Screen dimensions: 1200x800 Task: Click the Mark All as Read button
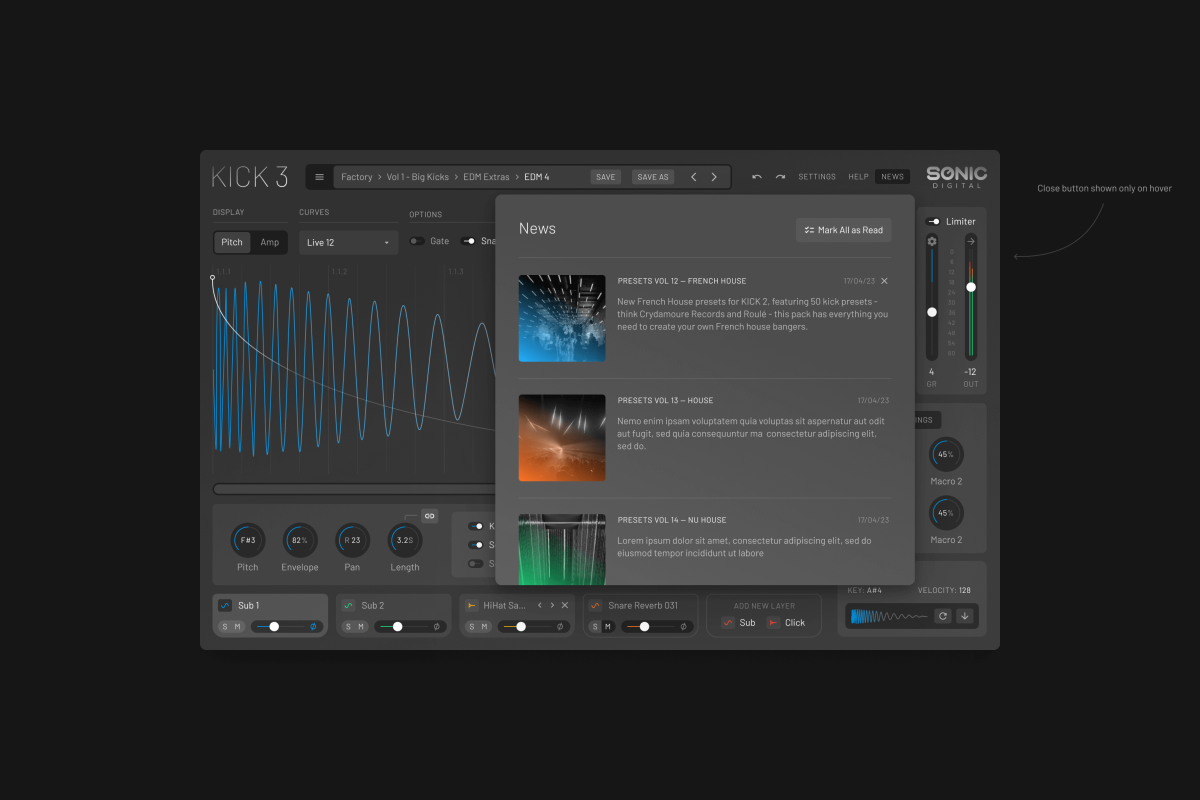(843, 230)
